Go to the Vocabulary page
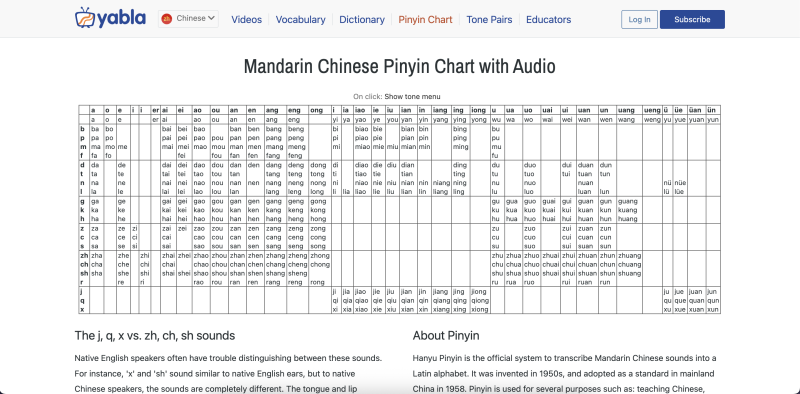The width and height of the screenshot is (800, 394). (301, 19)
